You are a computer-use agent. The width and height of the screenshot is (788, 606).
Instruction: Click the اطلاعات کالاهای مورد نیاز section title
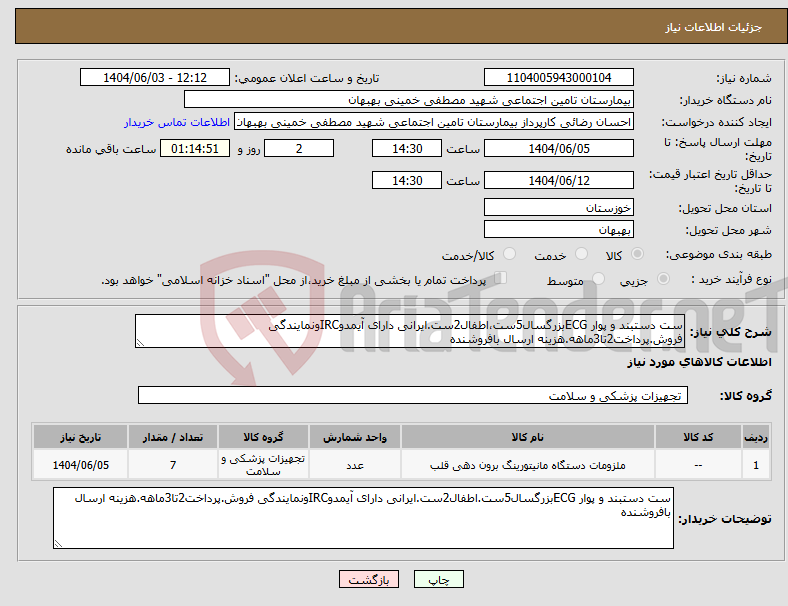(699, 362)
